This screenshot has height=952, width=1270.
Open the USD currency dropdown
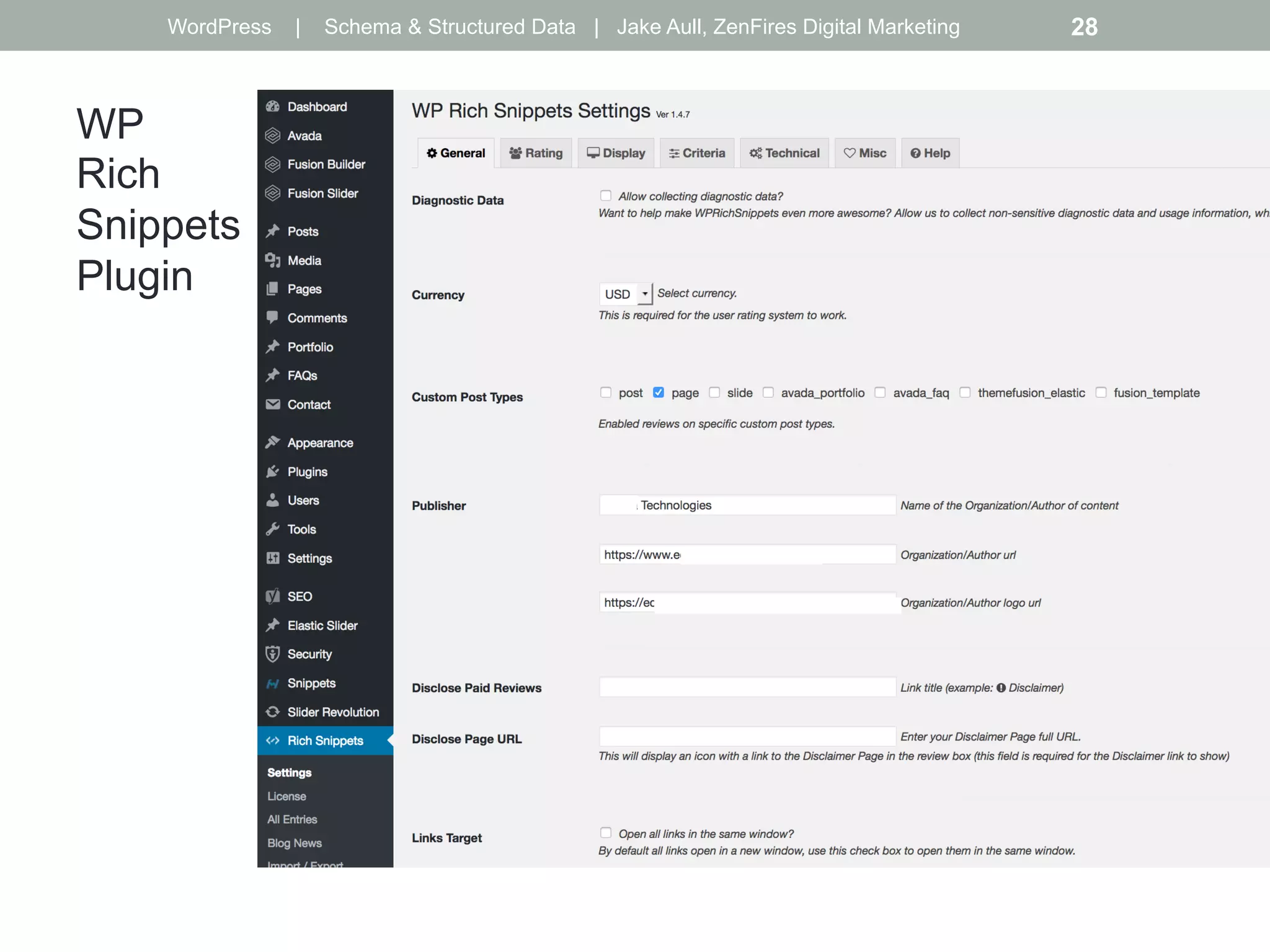coord(625,294)
